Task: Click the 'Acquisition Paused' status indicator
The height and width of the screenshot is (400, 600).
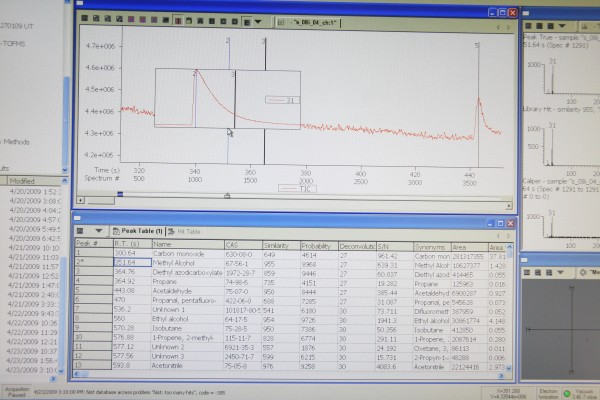Action: (16, 392)
